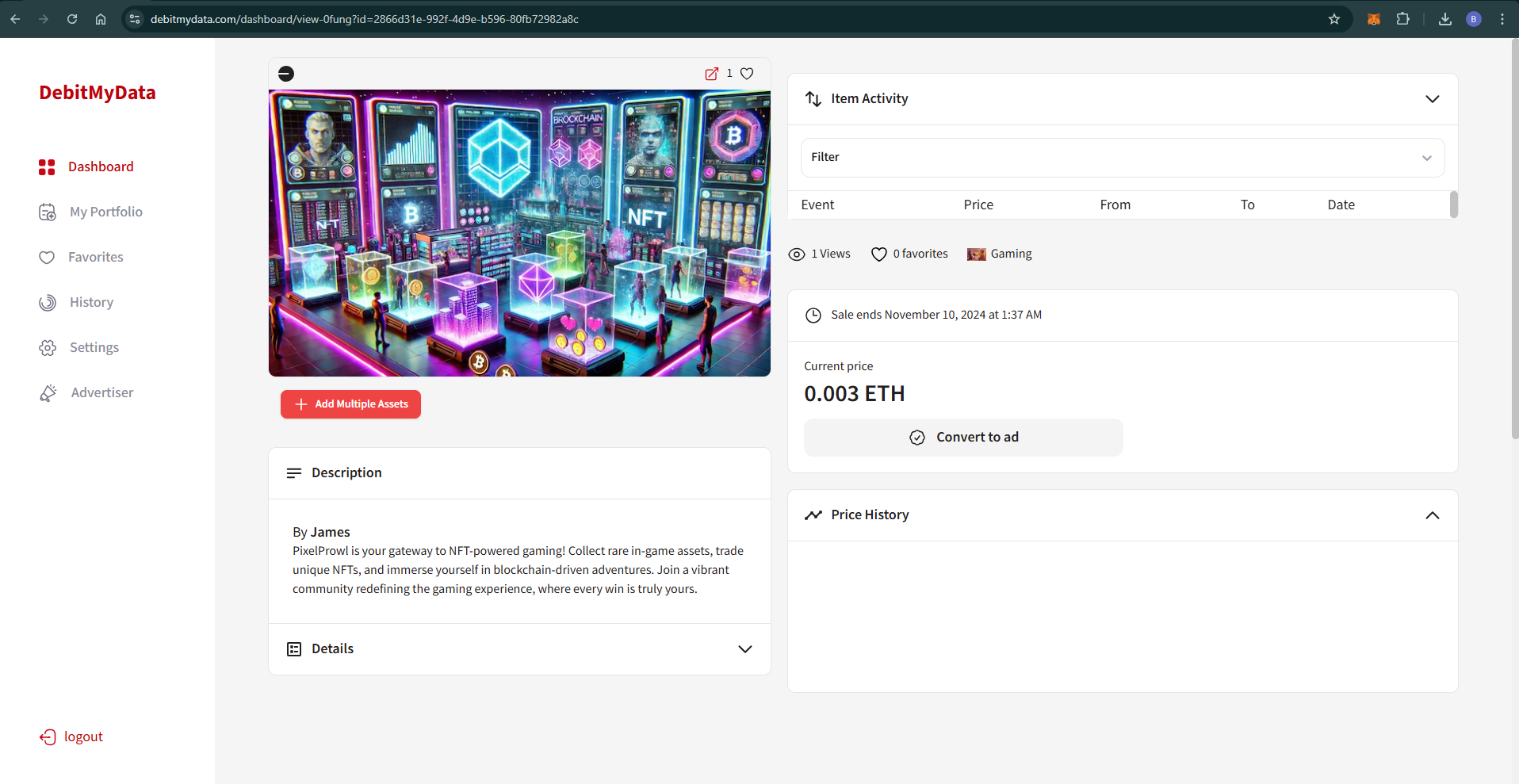Click the browser reload icon
1519x784 pixels.
tap(72, 19)
